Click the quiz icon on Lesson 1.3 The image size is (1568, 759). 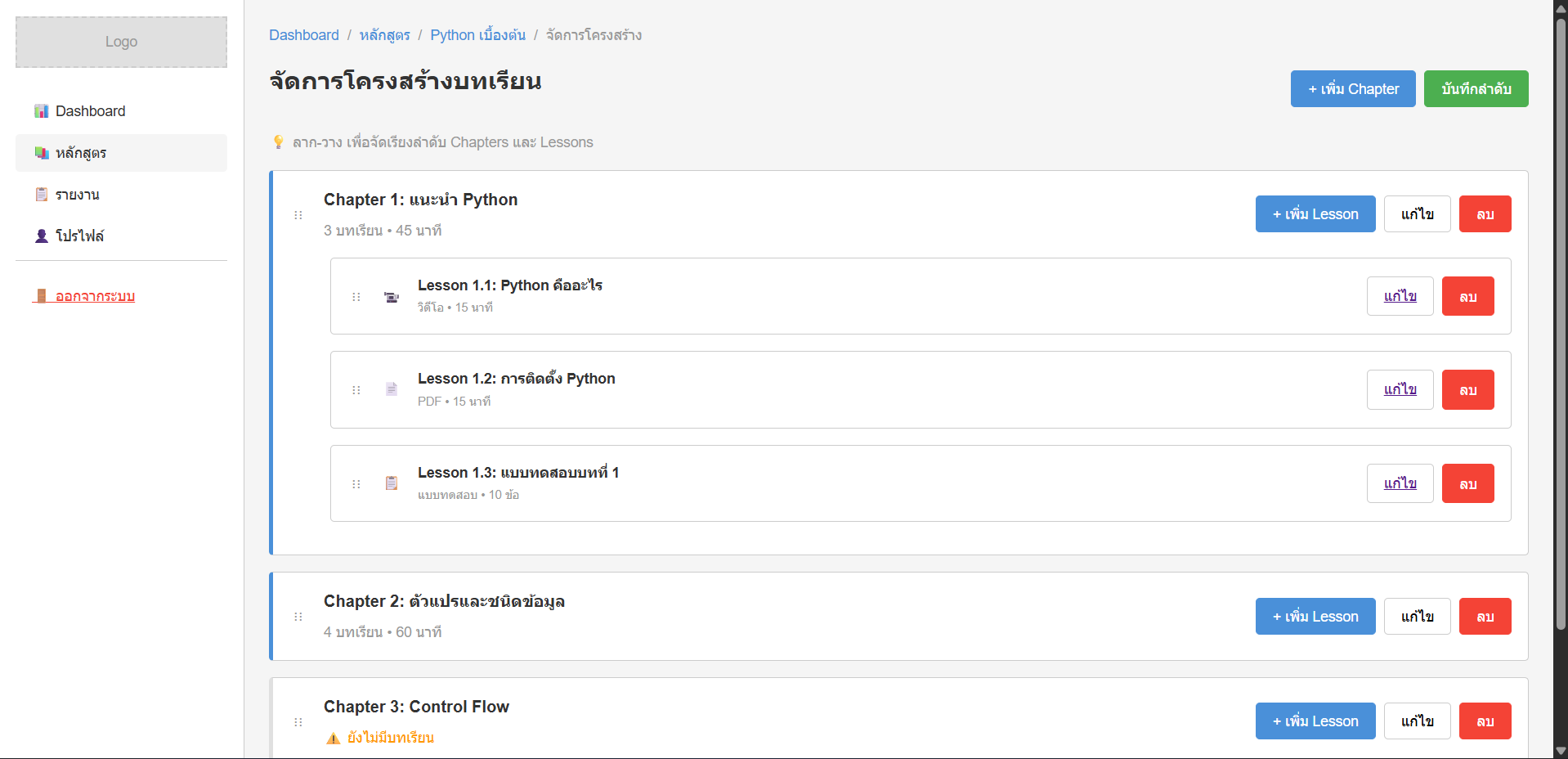click(392, 483)
